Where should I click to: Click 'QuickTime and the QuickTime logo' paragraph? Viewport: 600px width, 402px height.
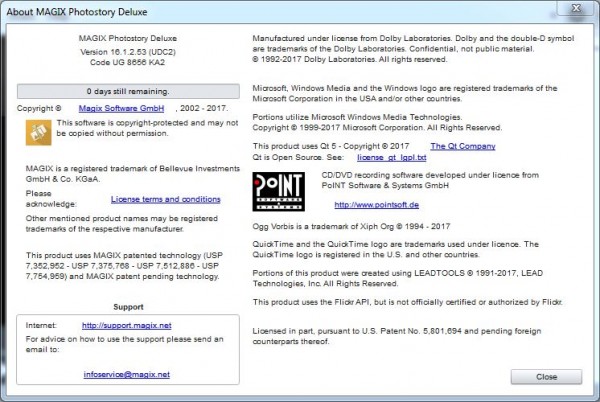(395, 249)
